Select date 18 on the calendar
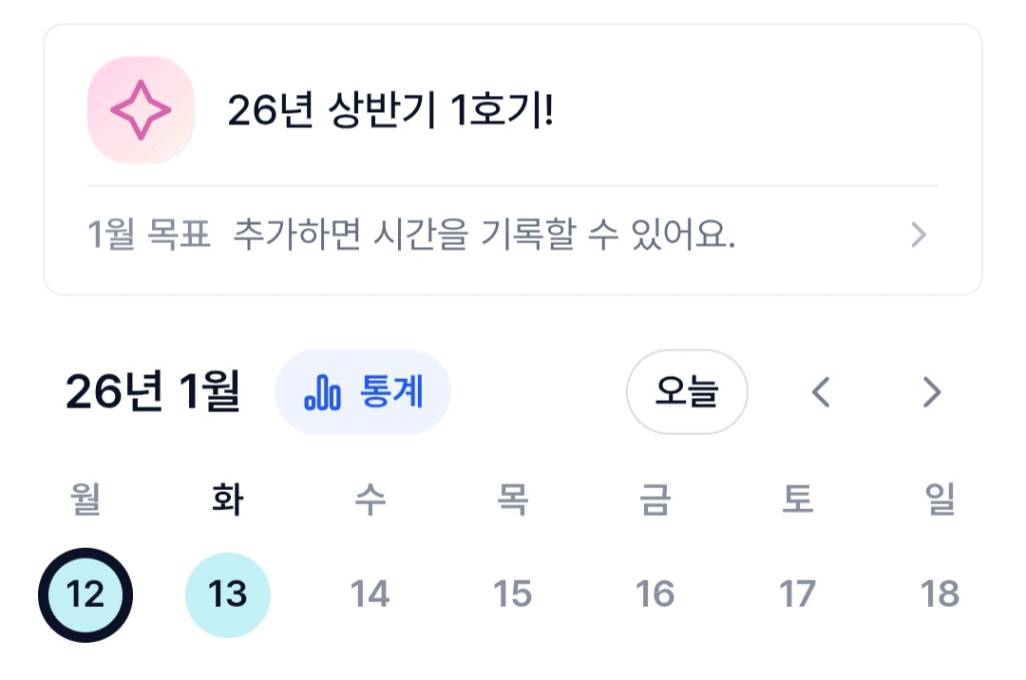1026x680 pixels. point(940,595)
